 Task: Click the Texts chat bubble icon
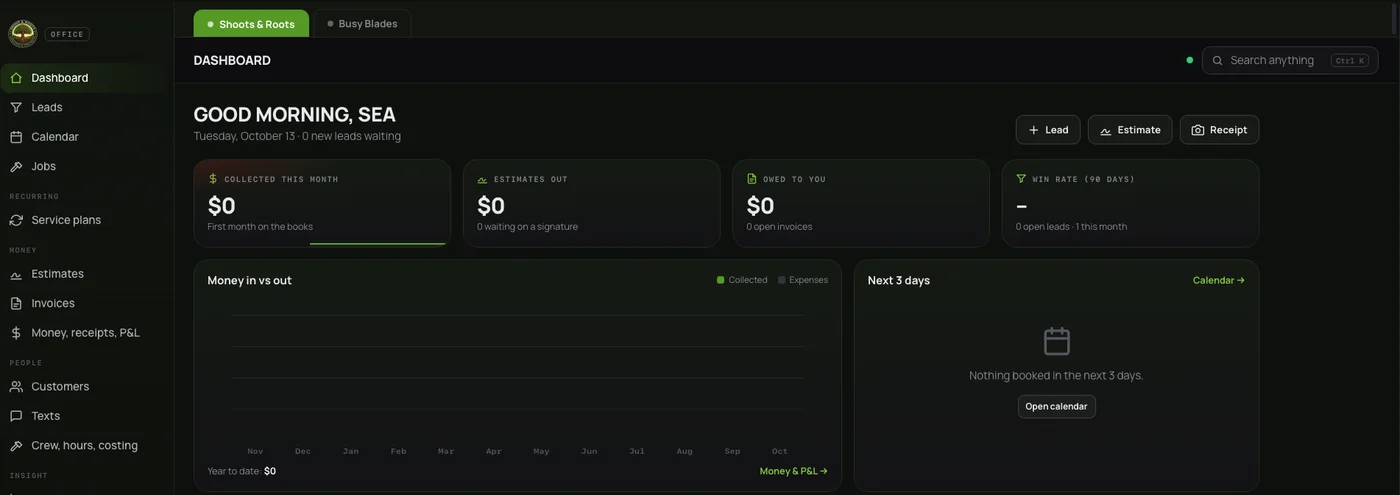click(x=16, y=416)
